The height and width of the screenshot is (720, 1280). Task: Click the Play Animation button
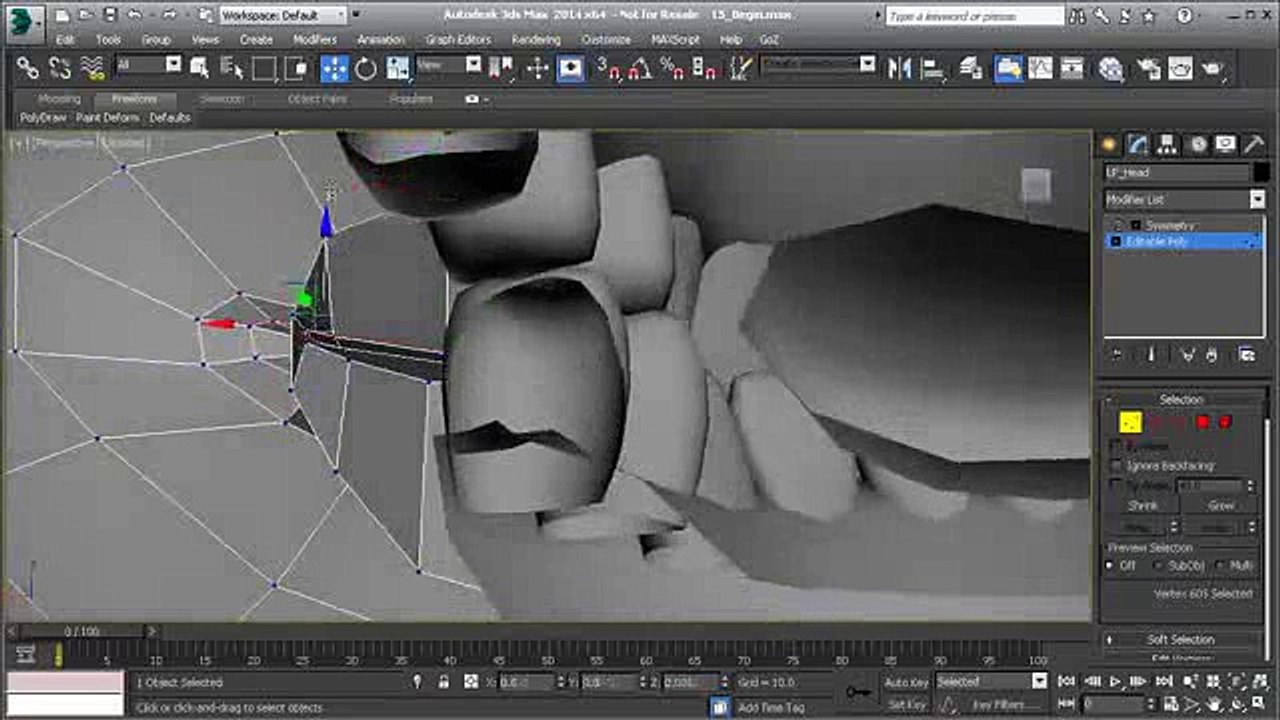coord(1114,682)
